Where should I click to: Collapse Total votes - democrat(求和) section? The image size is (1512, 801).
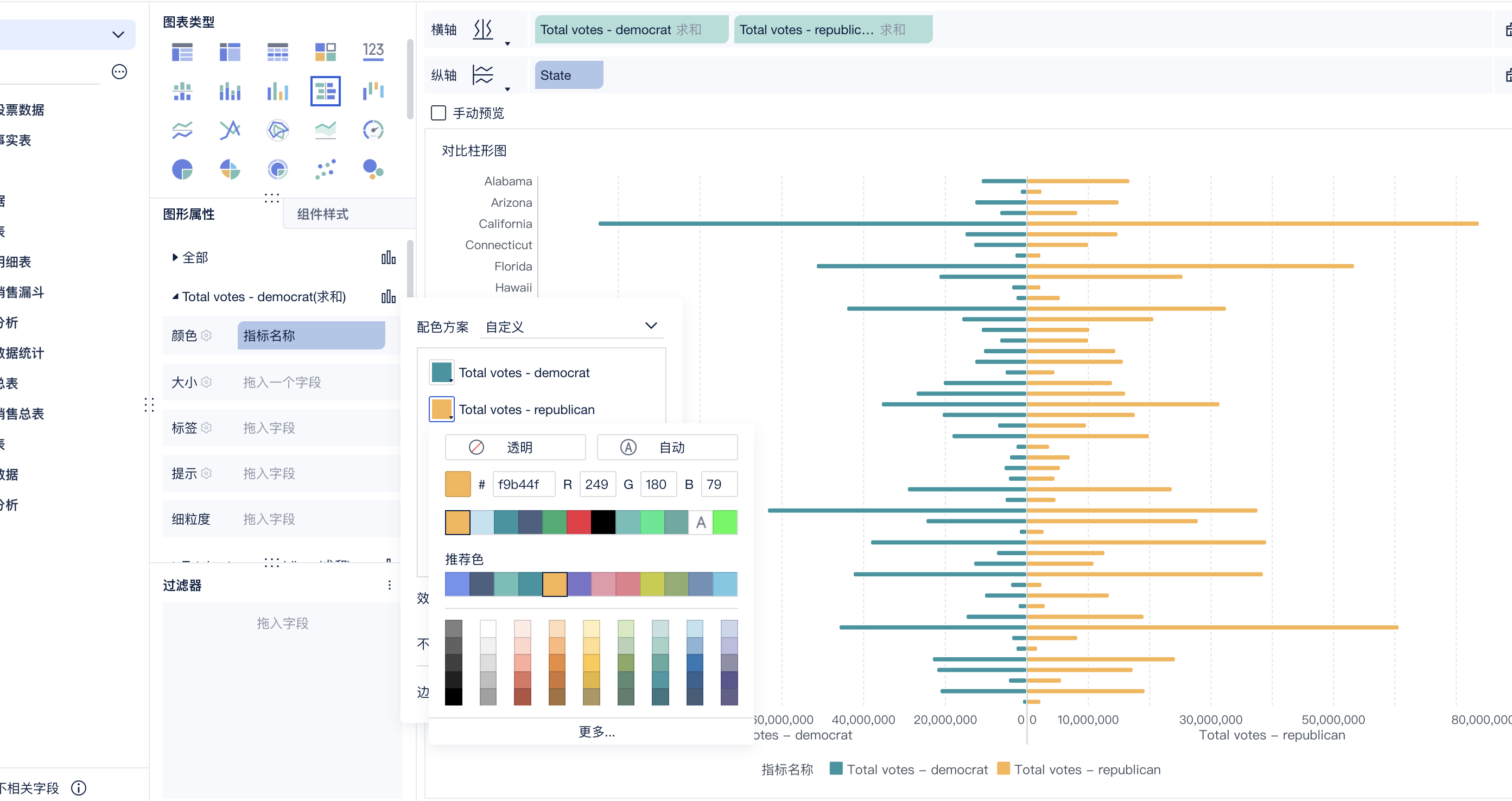coord(175,296)
